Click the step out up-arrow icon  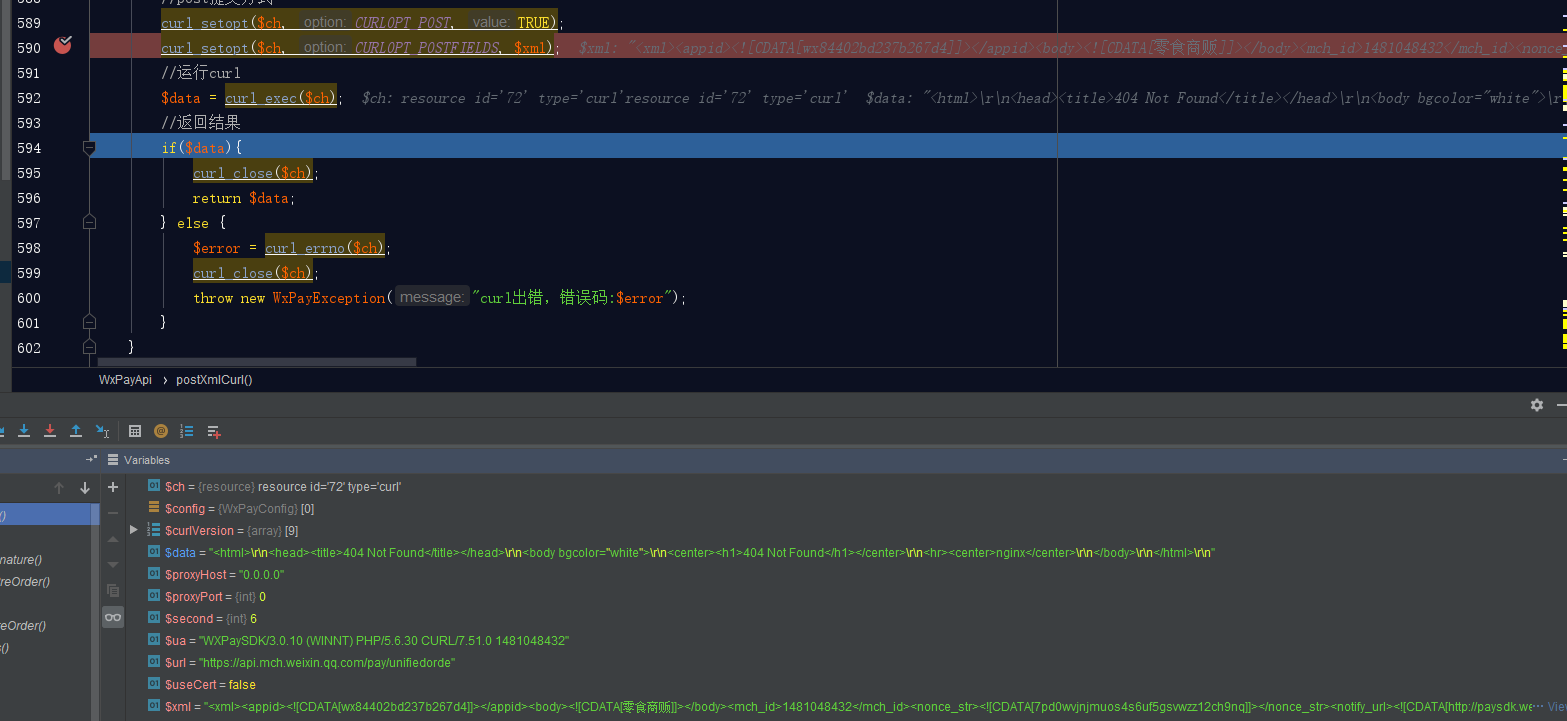[x=76, y=431]
